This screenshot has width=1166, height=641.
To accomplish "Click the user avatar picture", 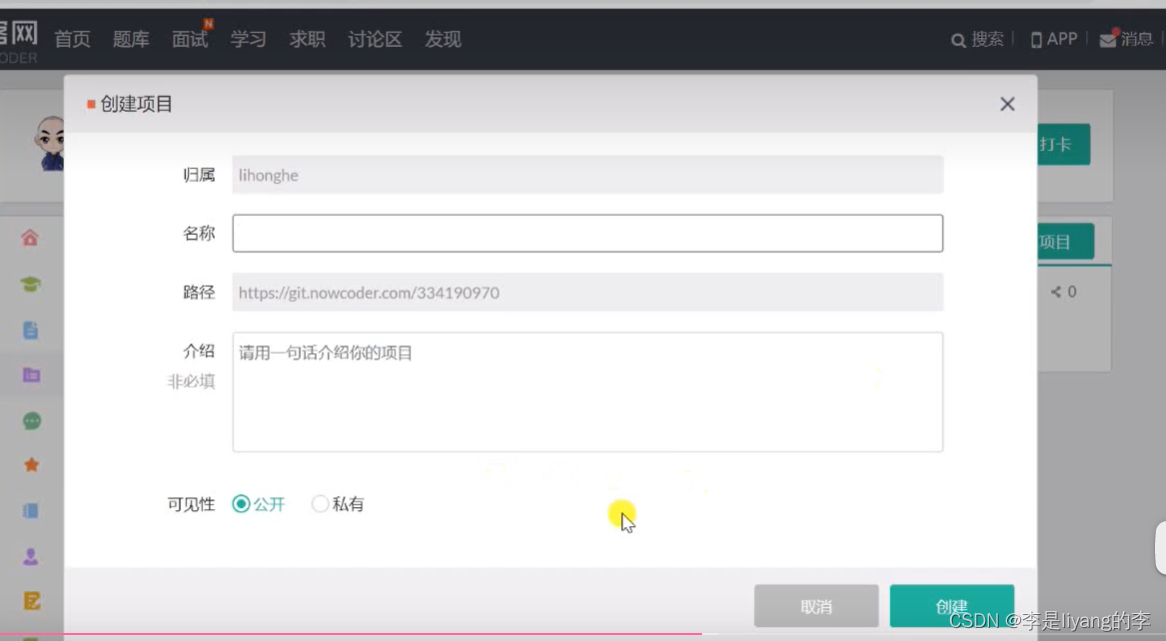I will [x=49, y=144].
